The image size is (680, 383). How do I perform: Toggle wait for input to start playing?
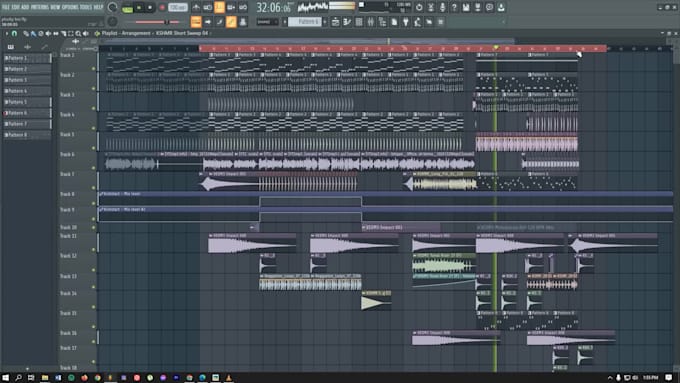click(x=208, y=7)
